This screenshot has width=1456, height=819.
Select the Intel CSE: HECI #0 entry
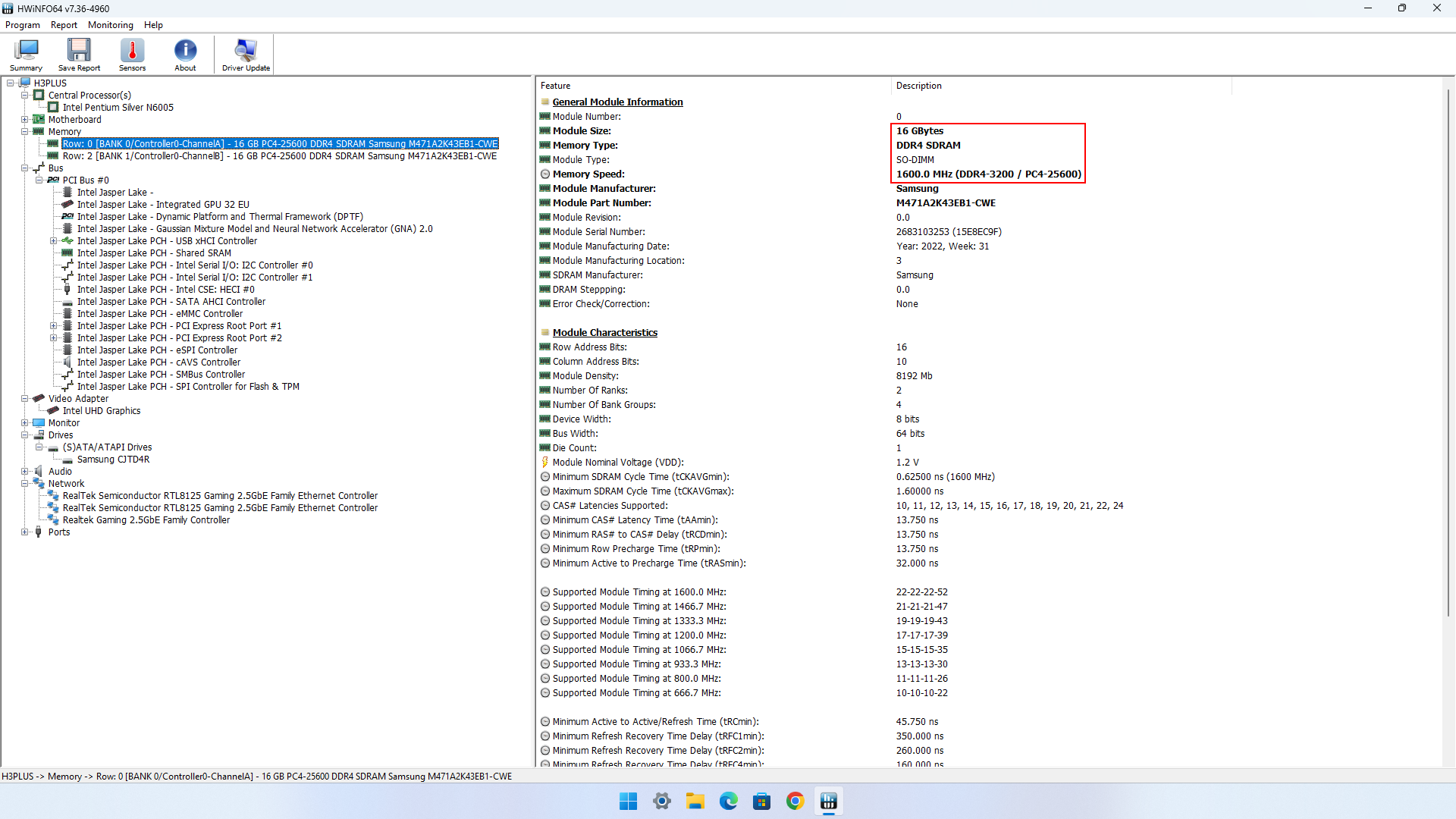[x=165, y=290]
